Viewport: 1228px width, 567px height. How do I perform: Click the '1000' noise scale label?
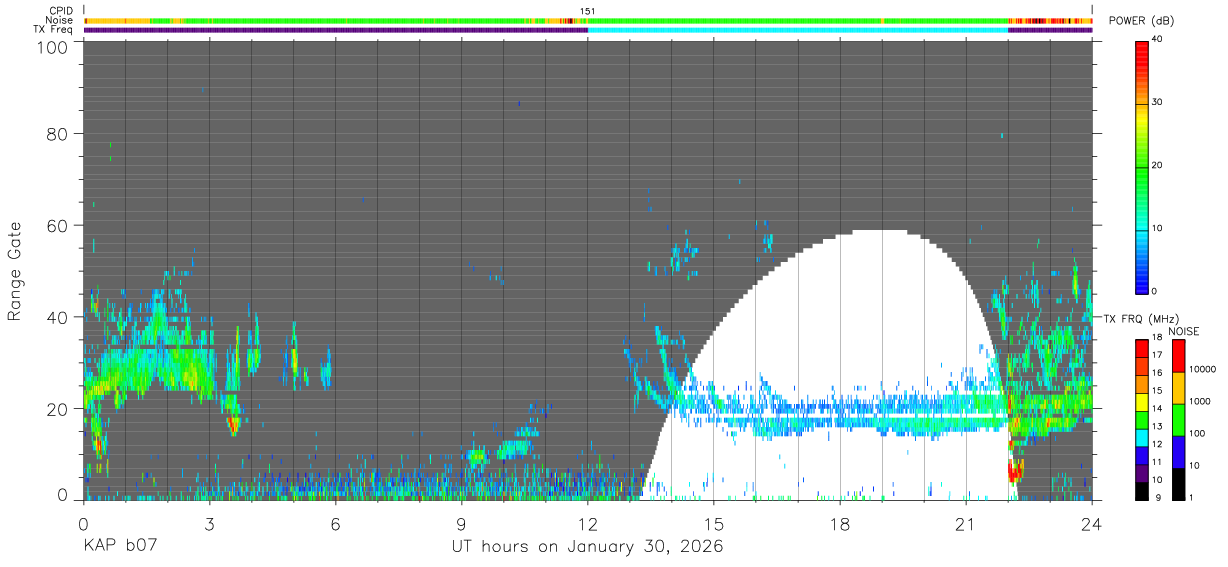(x=1201, y=401)
